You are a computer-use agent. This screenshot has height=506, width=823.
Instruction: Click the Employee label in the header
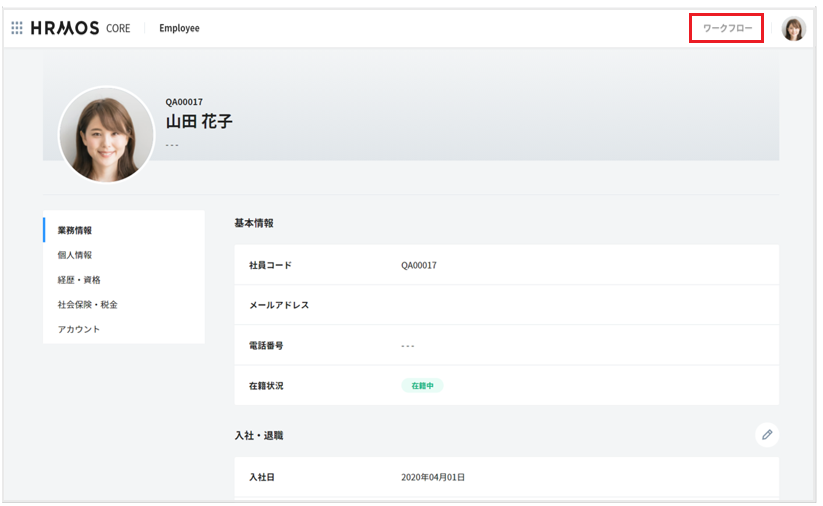(179, 28)
